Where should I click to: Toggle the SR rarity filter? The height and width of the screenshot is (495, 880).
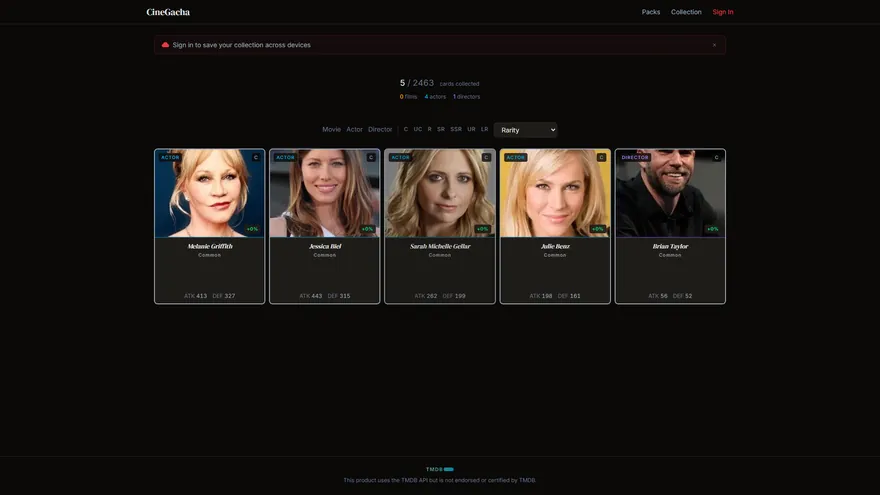coord(441,129)
